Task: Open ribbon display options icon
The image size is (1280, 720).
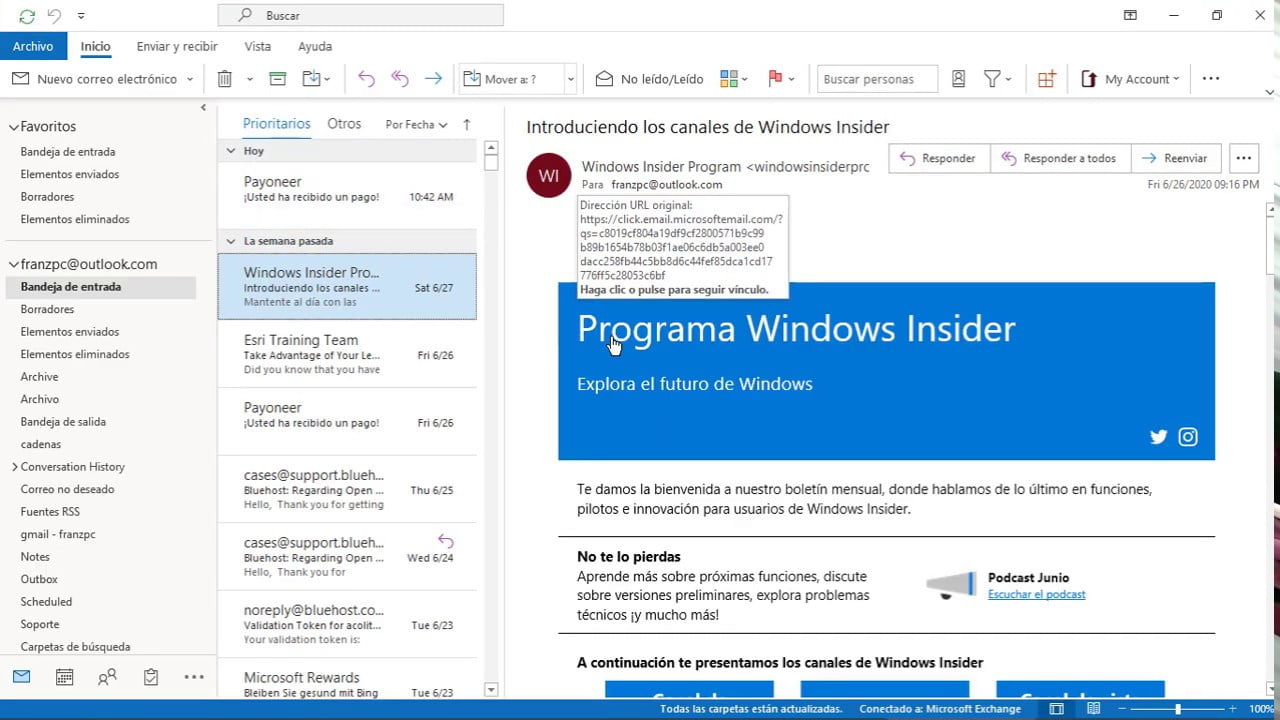Action: [1130, 15]
